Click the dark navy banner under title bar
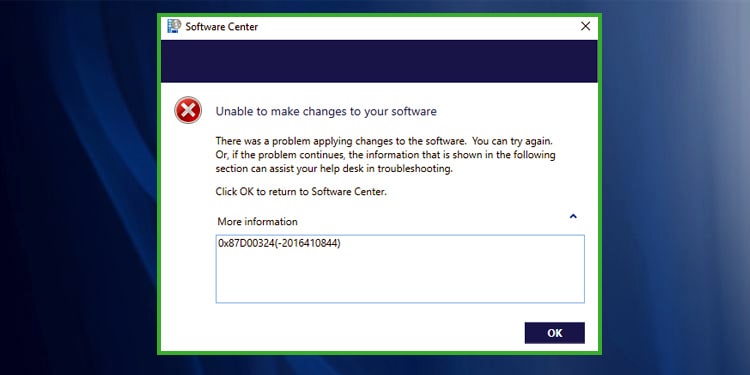750x375 pixels. click(379, 61)
